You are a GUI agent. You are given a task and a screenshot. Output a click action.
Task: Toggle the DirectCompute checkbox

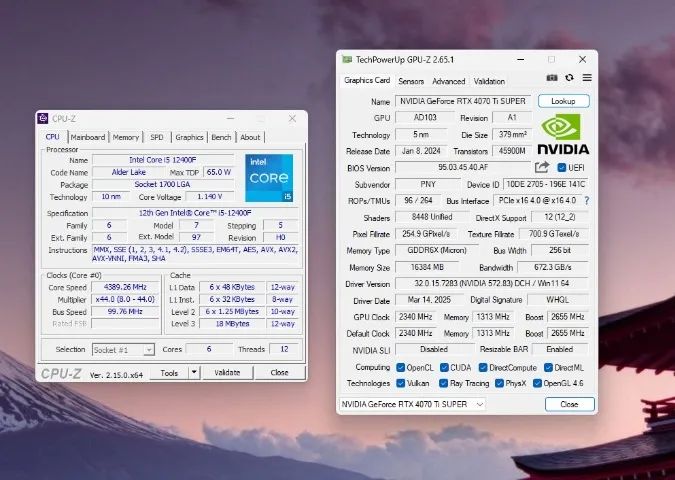point(483,368)
